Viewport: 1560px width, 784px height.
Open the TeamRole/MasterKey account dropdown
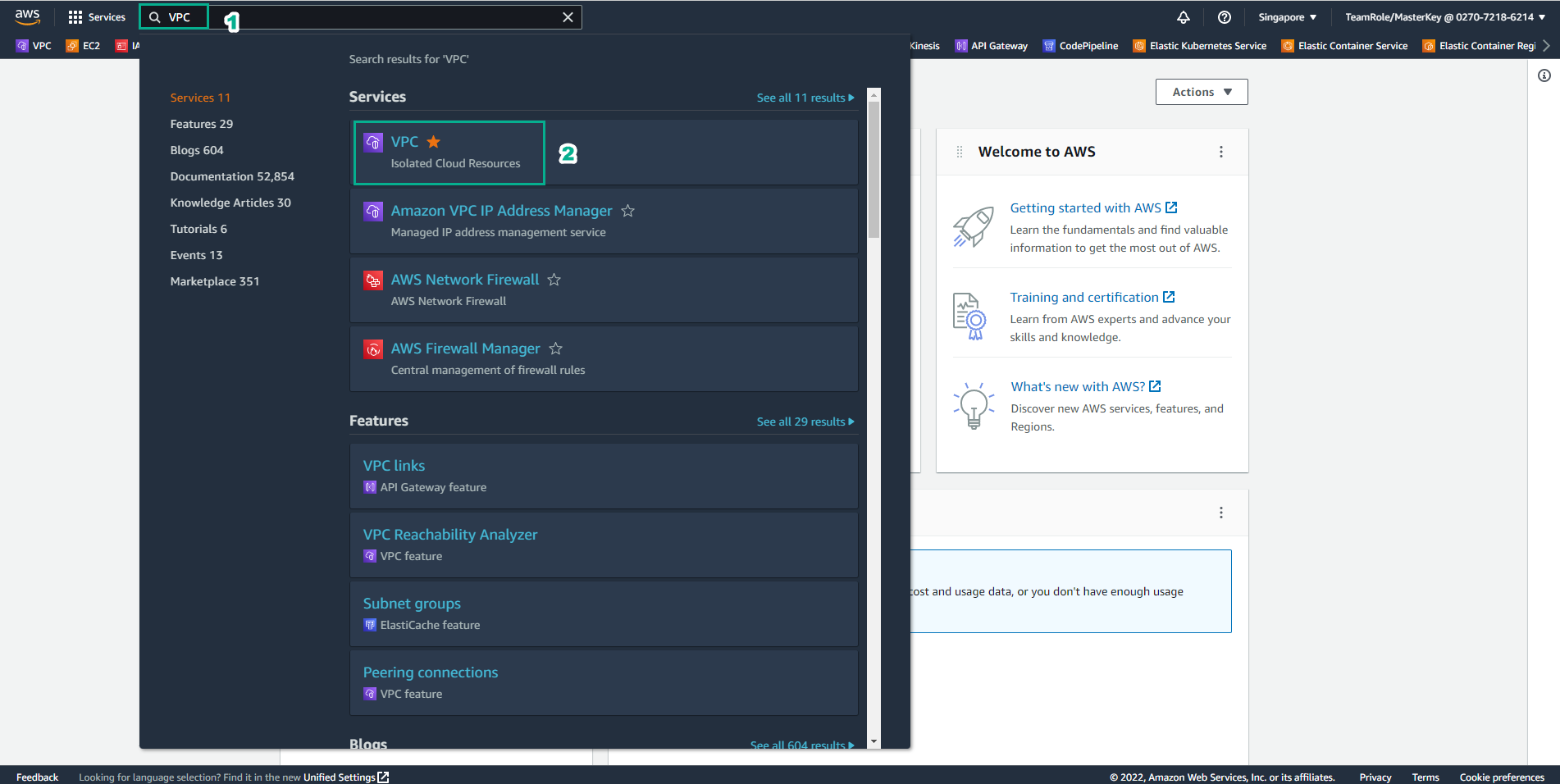pyautogui.click(x=1443, y=16)
